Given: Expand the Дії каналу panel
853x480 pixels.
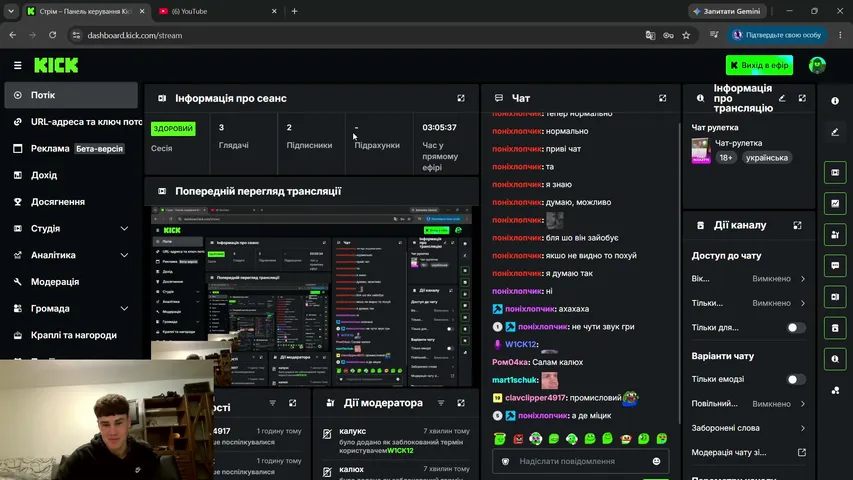Looking at the screenshot, I should click(797, 225).
